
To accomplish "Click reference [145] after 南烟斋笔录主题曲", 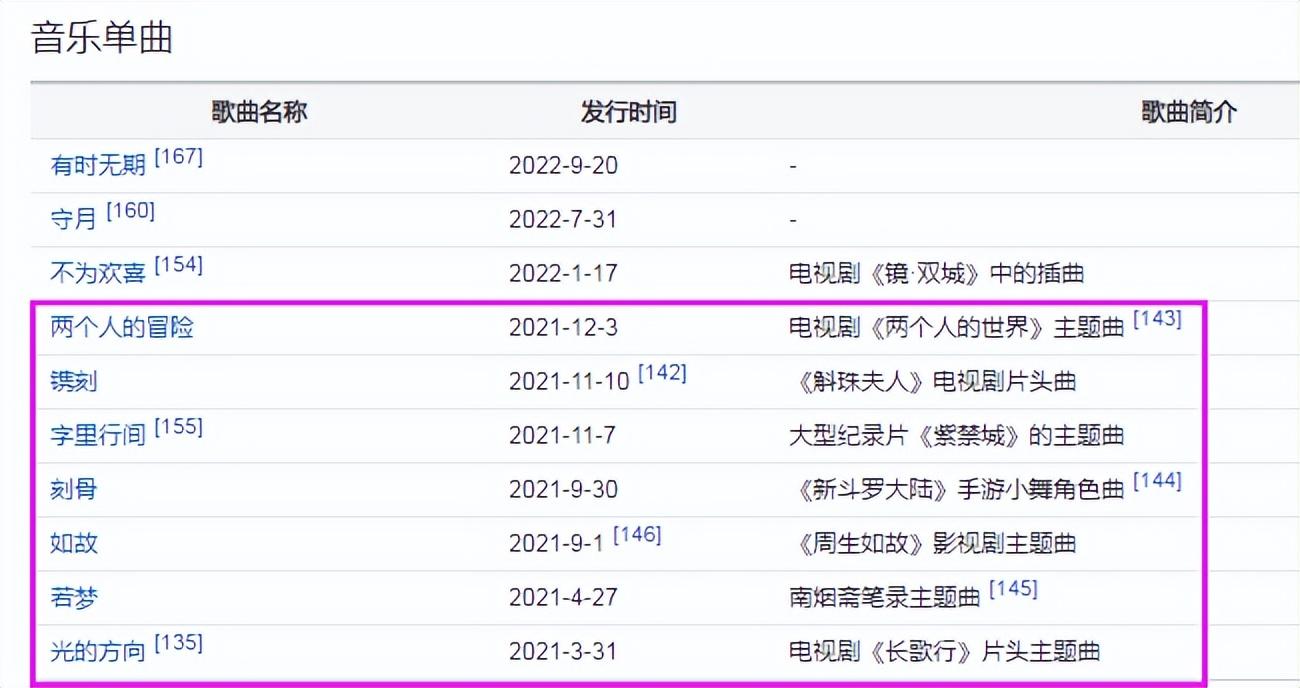I will (x=1013, y=589).
